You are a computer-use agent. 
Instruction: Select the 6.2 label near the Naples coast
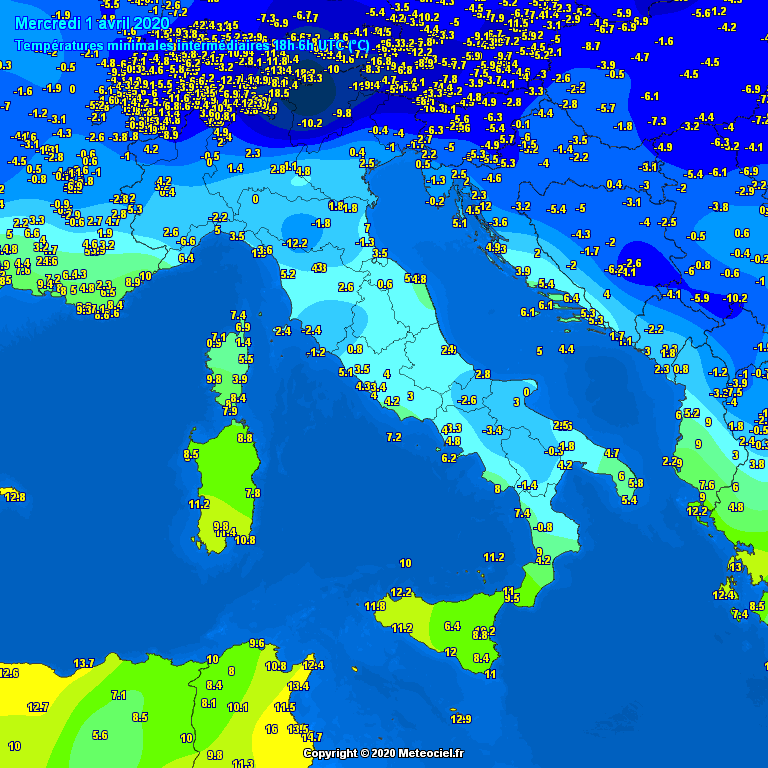pos(449,458)
